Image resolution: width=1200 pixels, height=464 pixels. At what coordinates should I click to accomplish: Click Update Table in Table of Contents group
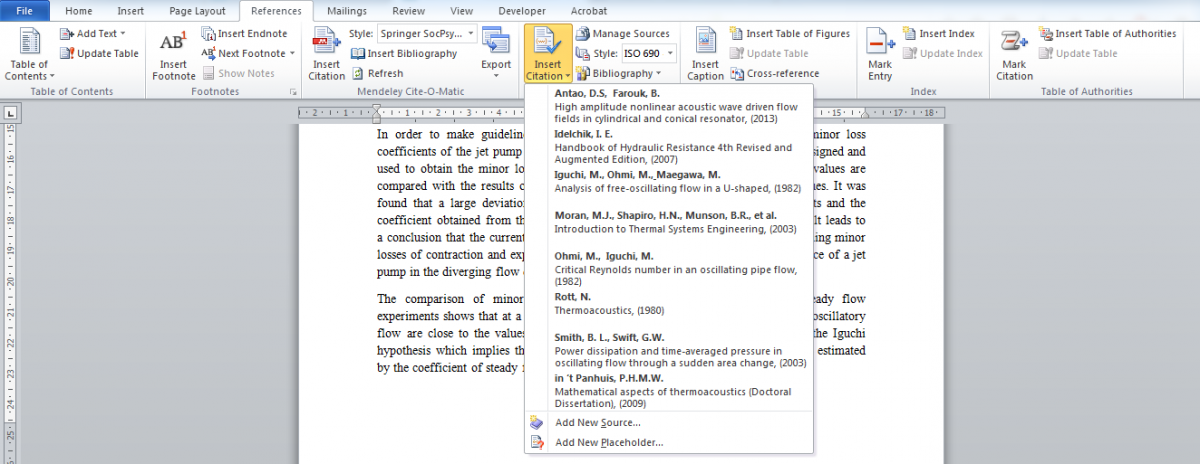tap(100, 53)
